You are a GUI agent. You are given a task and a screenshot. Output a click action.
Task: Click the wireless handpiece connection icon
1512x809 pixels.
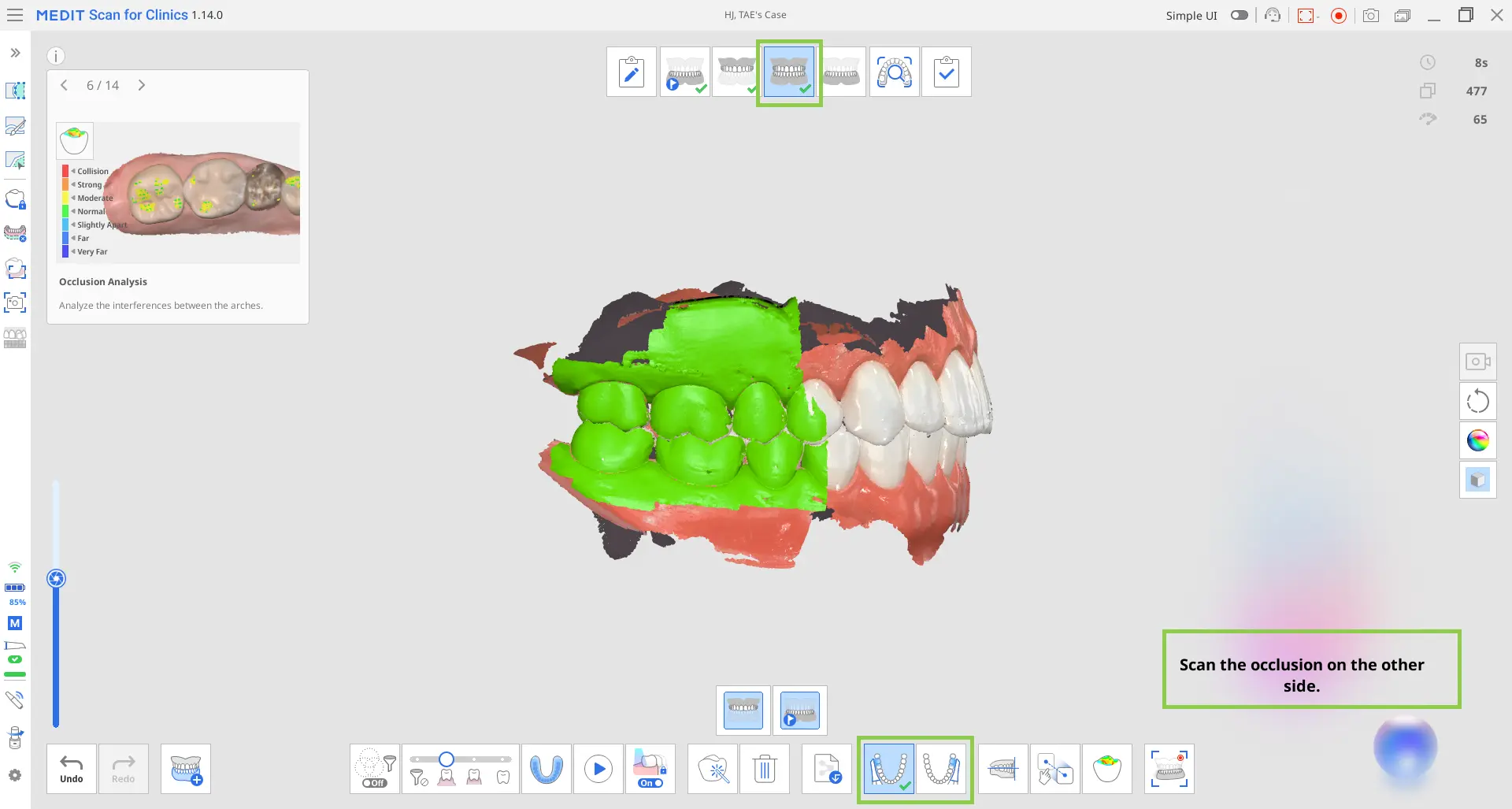(x=15, y=700)
